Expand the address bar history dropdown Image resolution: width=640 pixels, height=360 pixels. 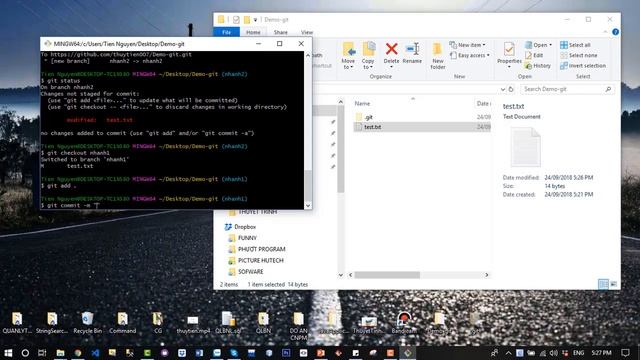click(503, 89)
